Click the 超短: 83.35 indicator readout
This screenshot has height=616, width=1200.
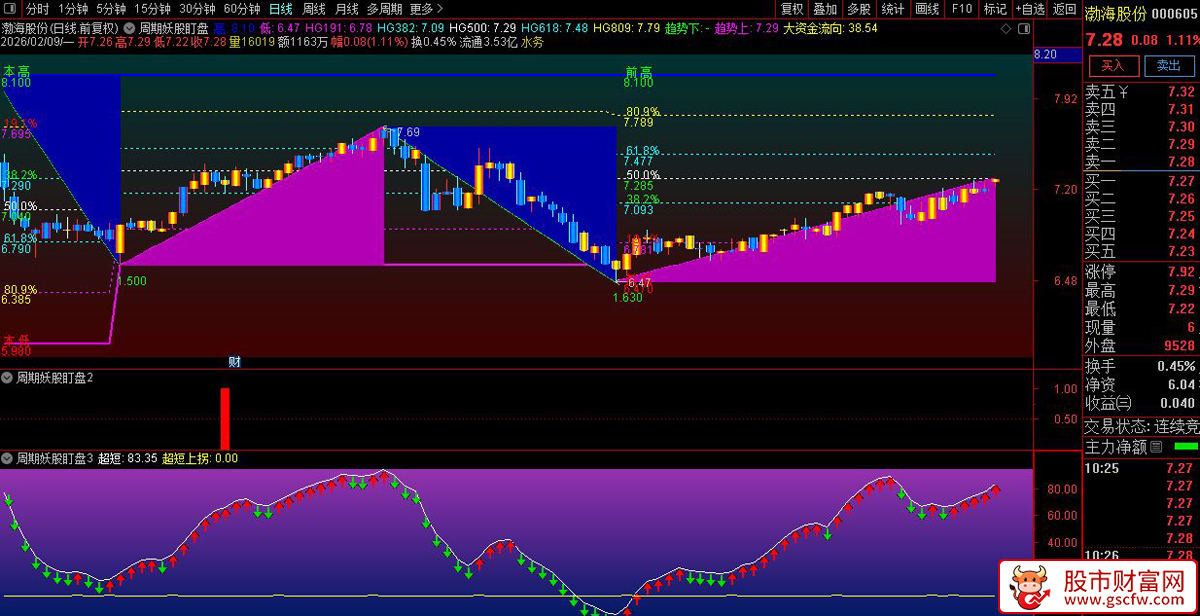(x=127, y=458)
